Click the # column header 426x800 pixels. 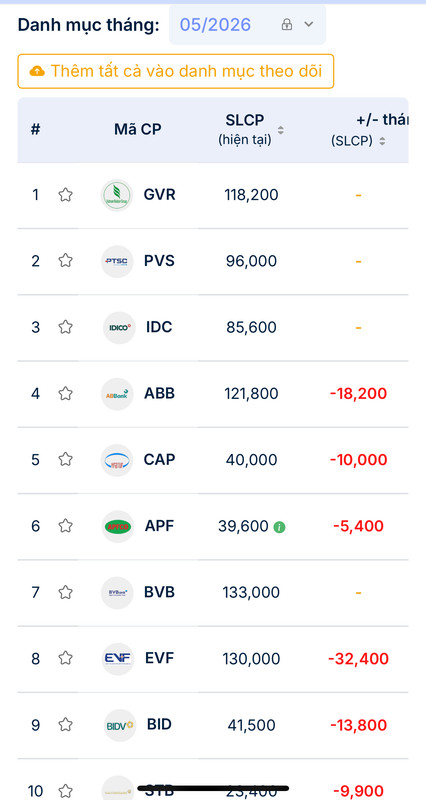click(x=35, y=130)
